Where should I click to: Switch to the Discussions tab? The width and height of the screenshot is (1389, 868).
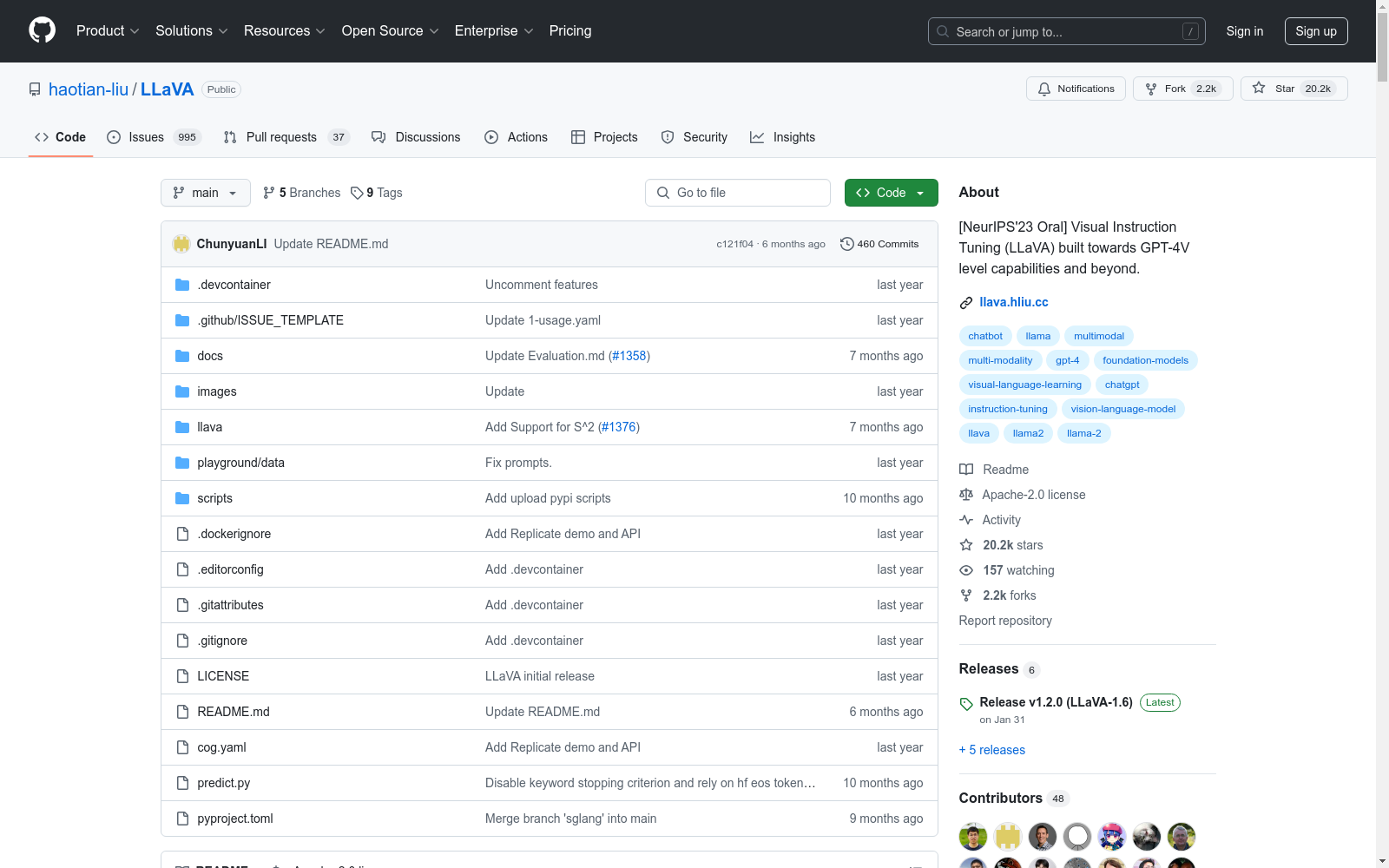coord(416,137)
